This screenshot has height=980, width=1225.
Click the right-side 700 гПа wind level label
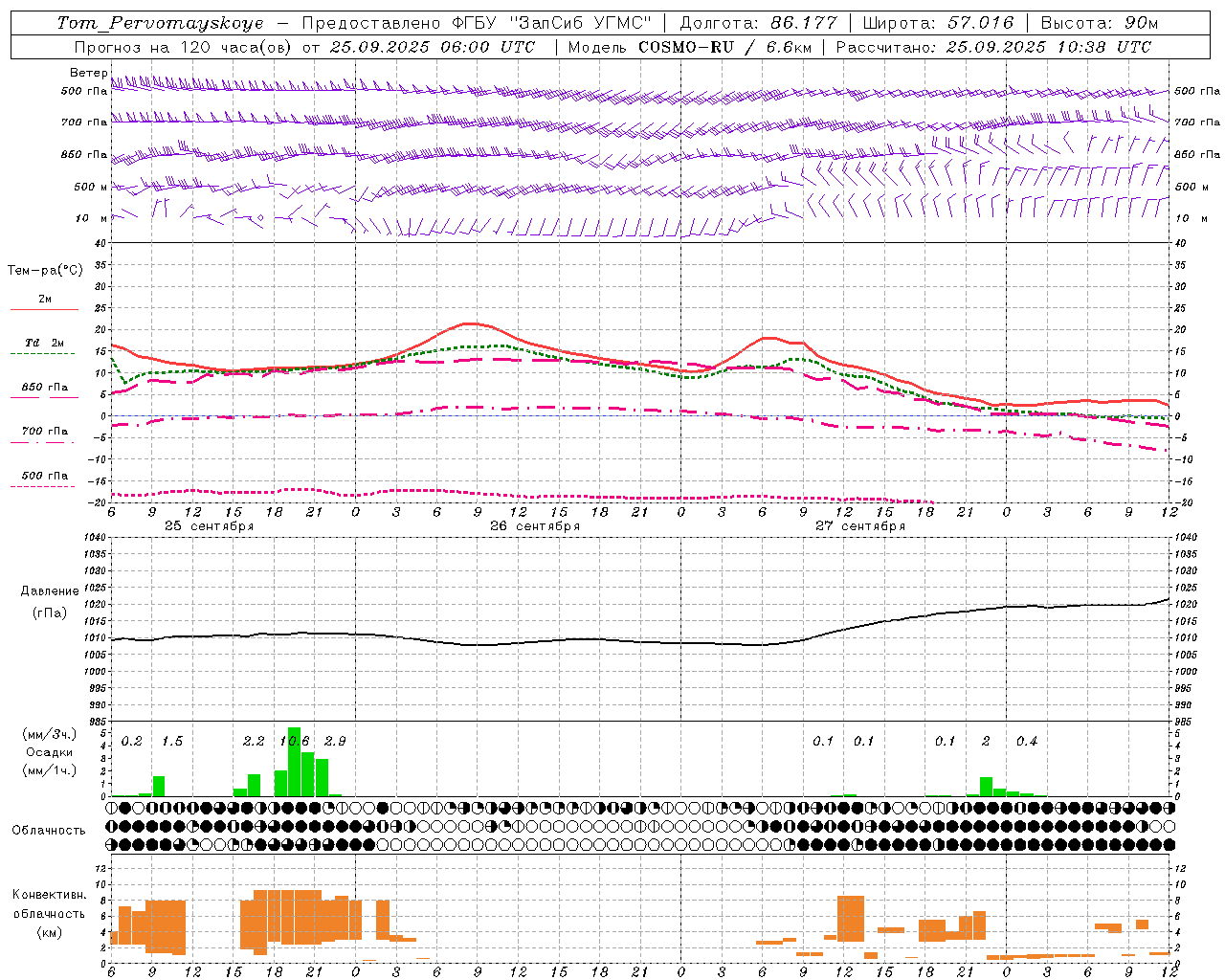(1197, 122)
